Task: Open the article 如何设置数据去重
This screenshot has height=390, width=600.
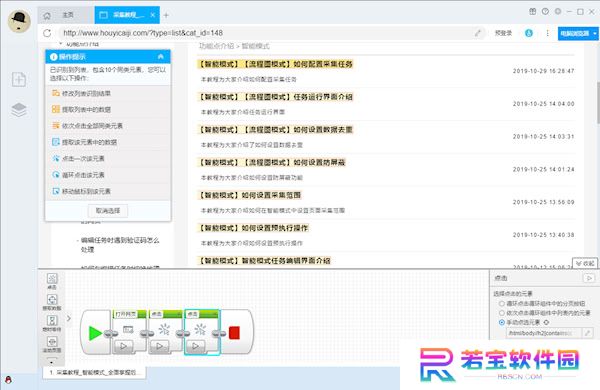Action: 275,130
